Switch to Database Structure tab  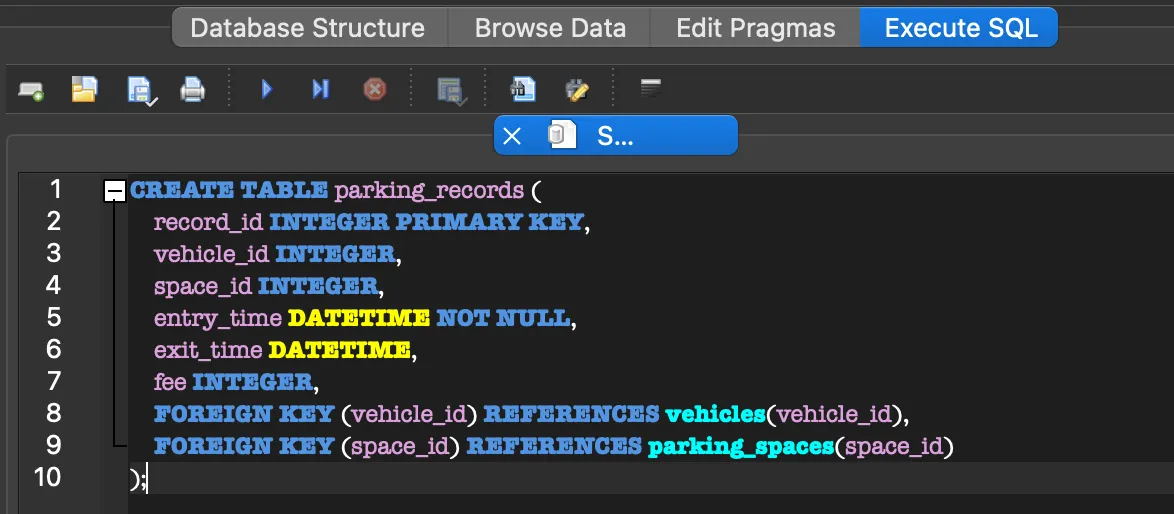(308, 28)
